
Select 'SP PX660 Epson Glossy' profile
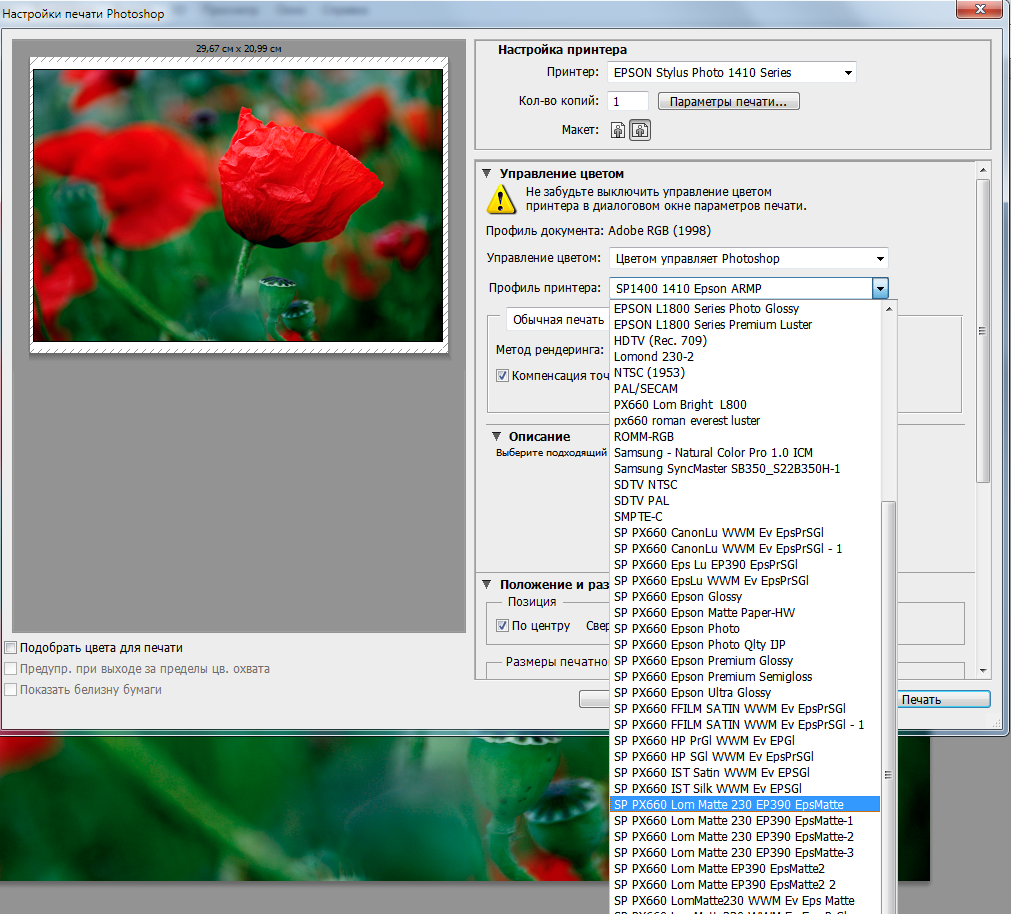pyautogui.click(x=745, y=596)
